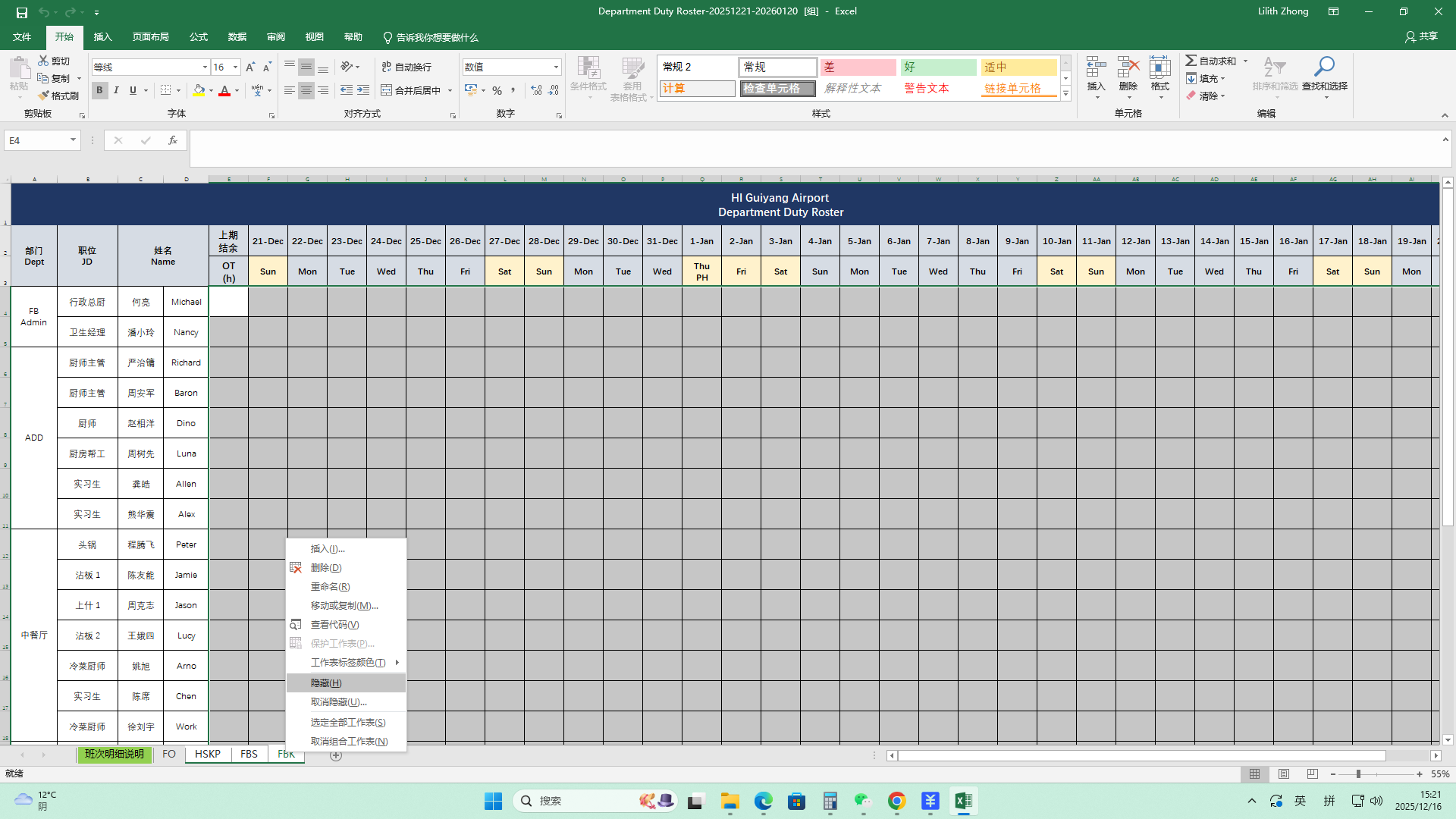Open the Name Box dropdown arrow
1456x819 pixels.
coord(73,140)
